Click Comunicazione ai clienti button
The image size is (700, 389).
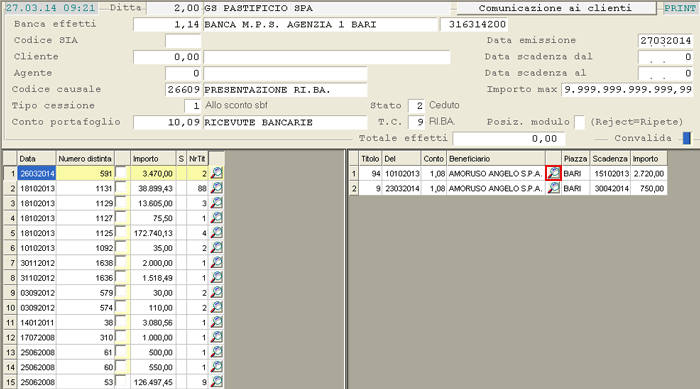(556, 8)
